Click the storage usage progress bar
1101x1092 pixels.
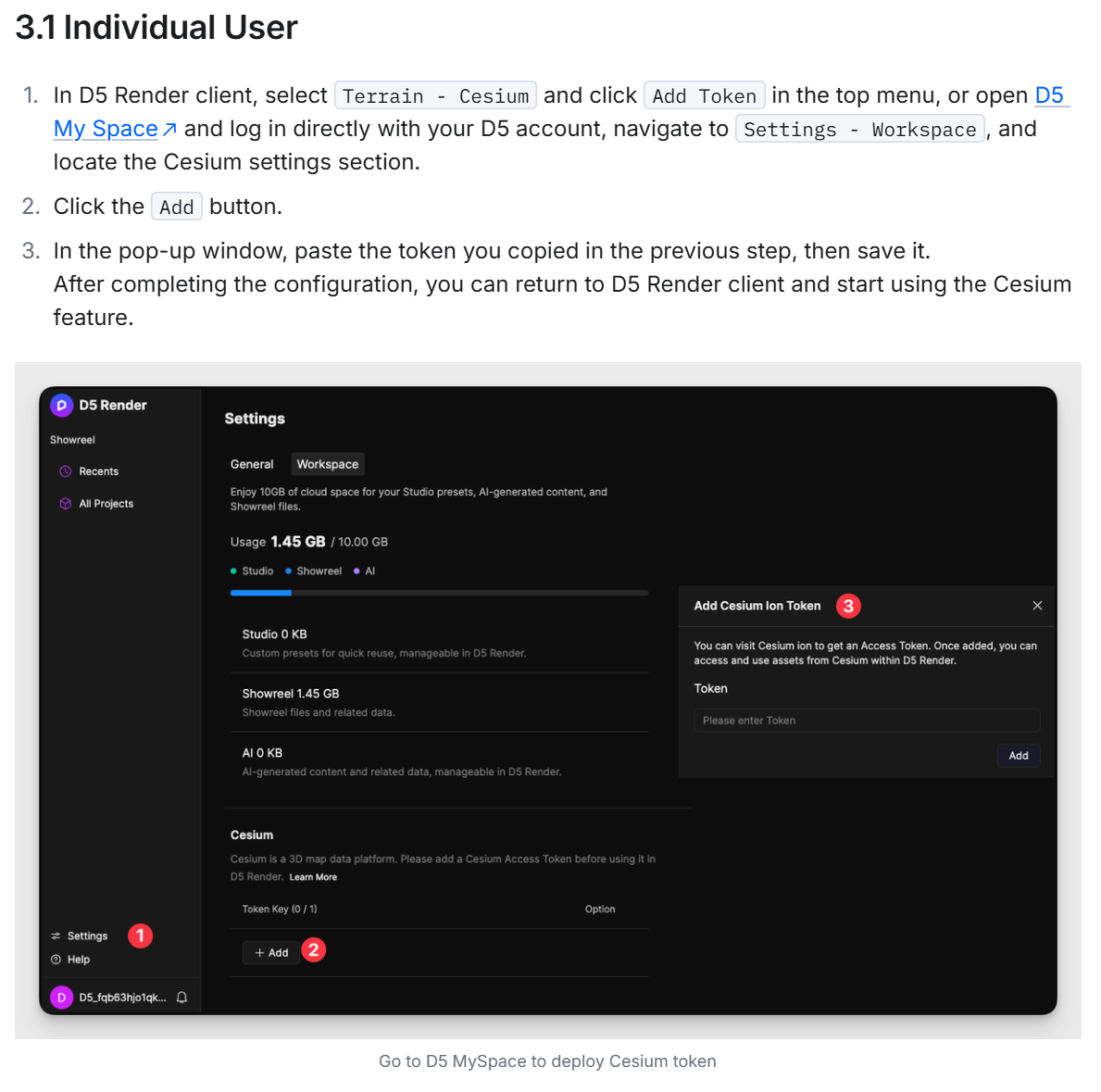click(439, 593)
